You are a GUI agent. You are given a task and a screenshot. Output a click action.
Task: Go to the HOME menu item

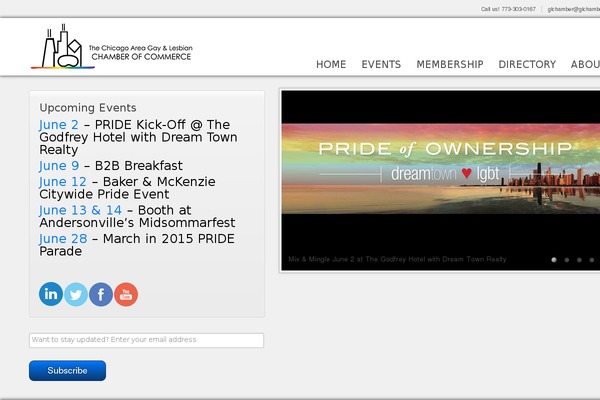pos(331,64)
